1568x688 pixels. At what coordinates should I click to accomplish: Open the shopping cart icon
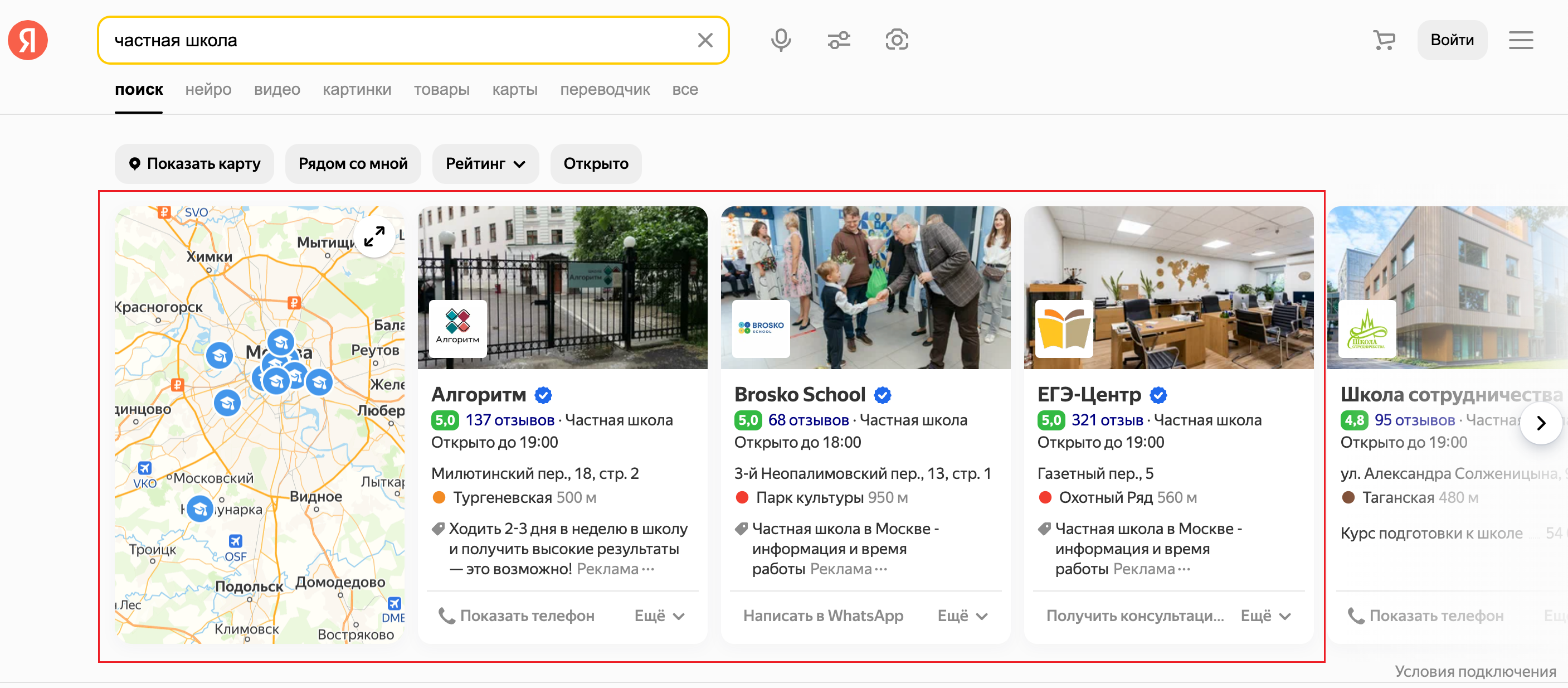[x=1384, y=40]
